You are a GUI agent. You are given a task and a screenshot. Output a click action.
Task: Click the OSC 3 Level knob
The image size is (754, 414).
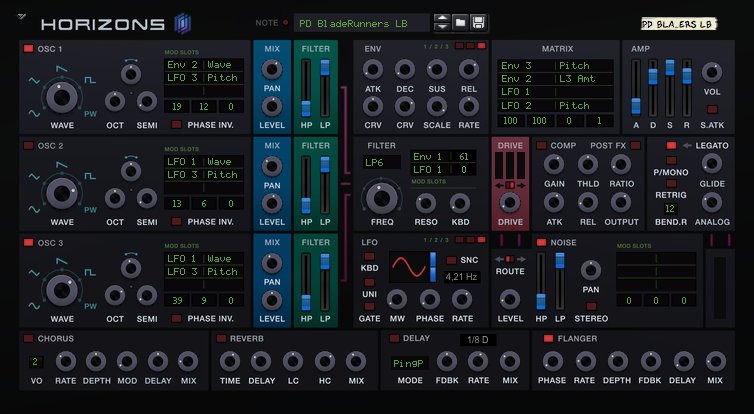tap(272, 301)
